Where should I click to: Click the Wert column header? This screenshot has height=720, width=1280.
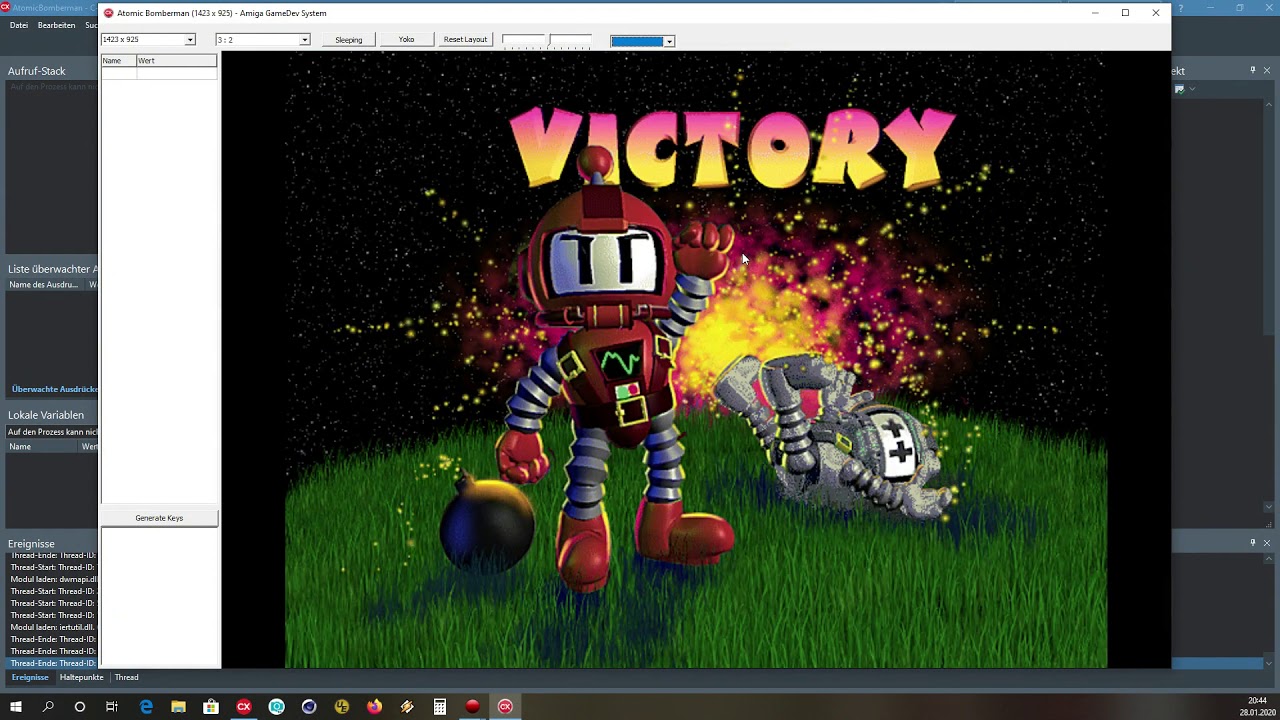(176, 61)
